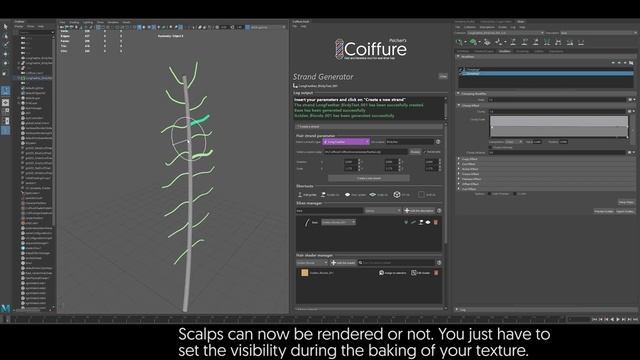Open the viewport Shading menu
This screenshot has height=360, width=640.
point(74,22)
